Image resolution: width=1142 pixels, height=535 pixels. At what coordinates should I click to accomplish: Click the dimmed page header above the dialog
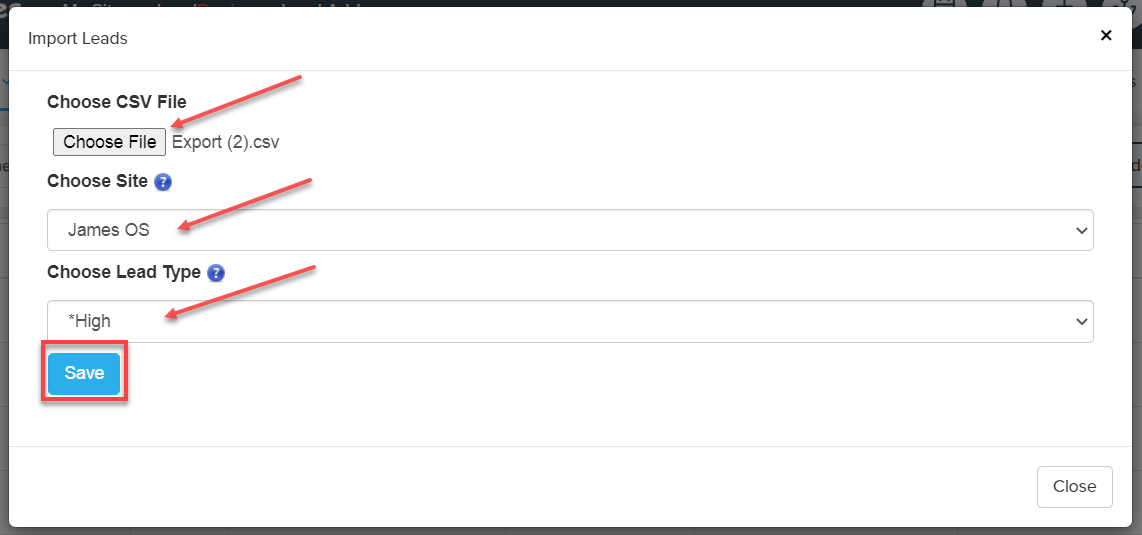click(500, 4)
